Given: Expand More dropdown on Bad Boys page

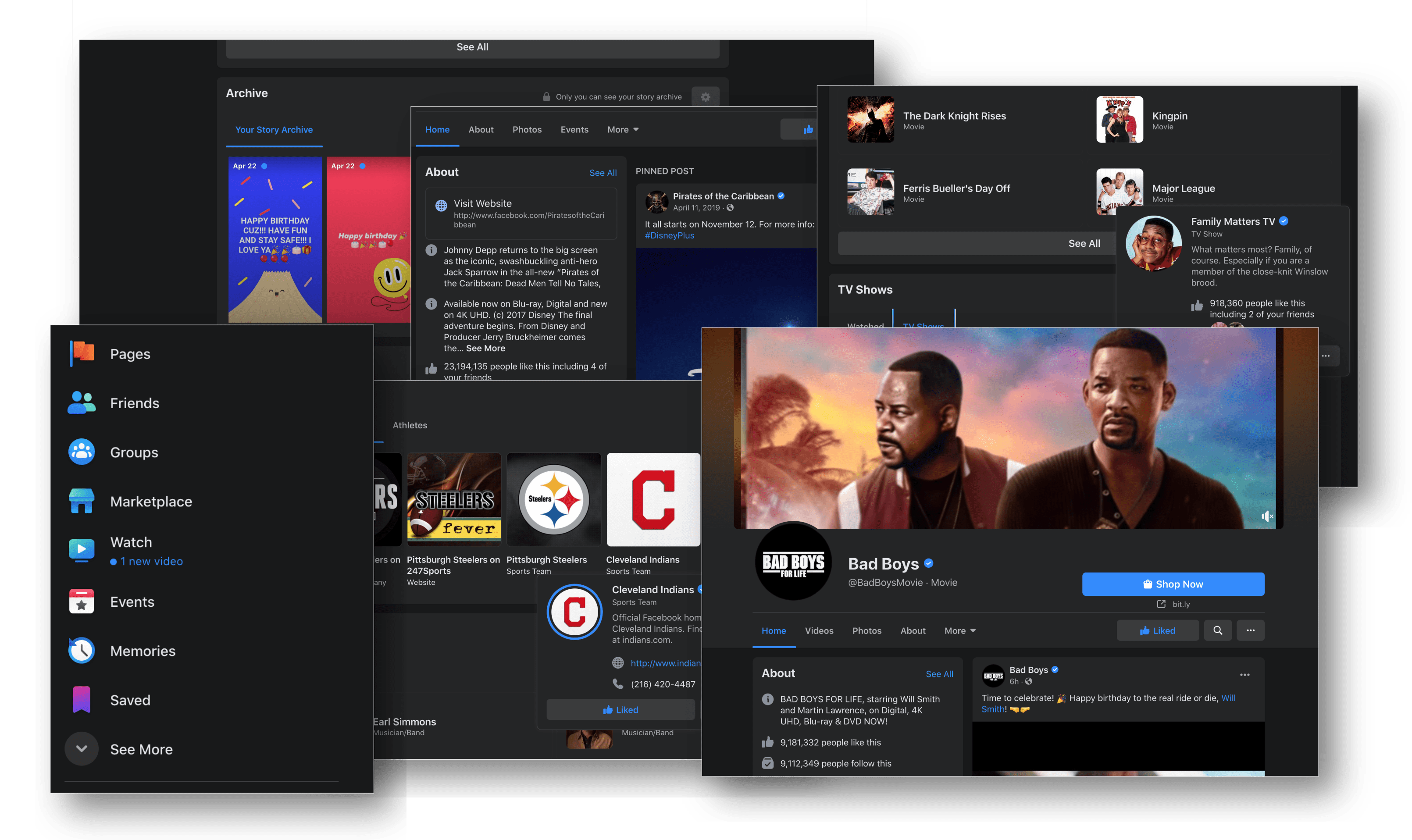Looking at the screenshot, I should (x=959, y=631).
